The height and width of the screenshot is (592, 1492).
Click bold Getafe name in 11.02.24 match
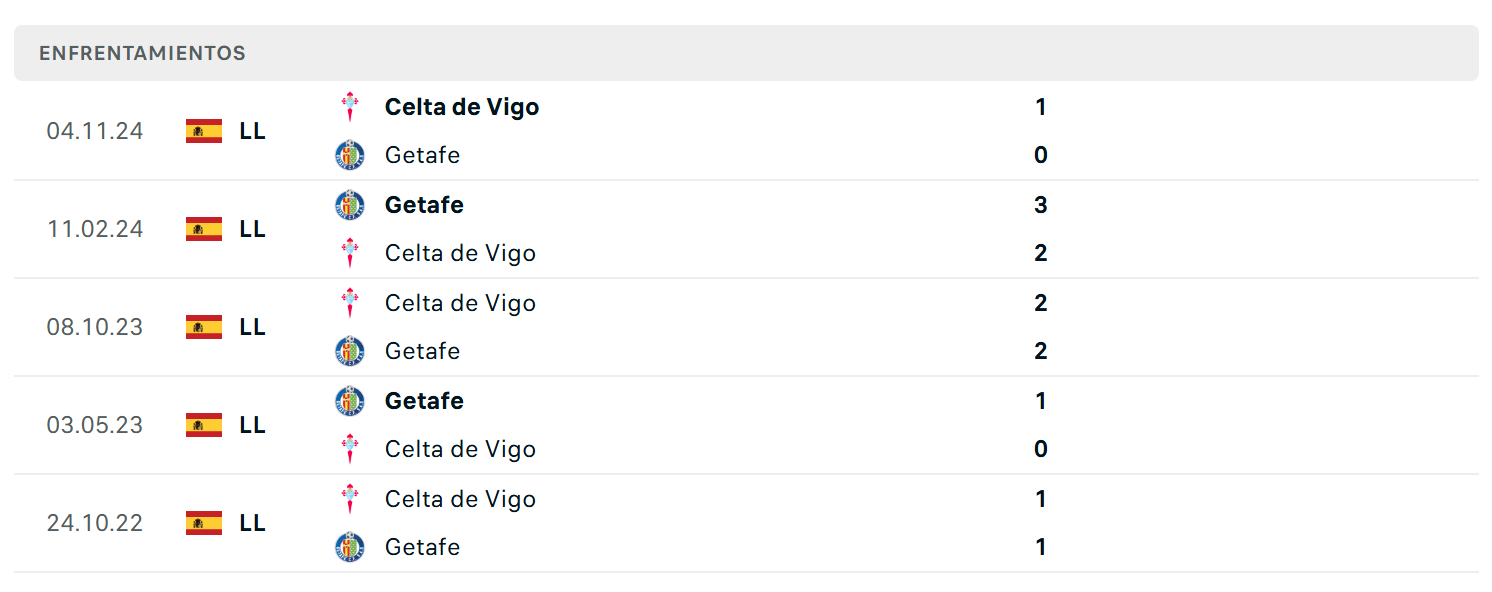tap(424, 205)
